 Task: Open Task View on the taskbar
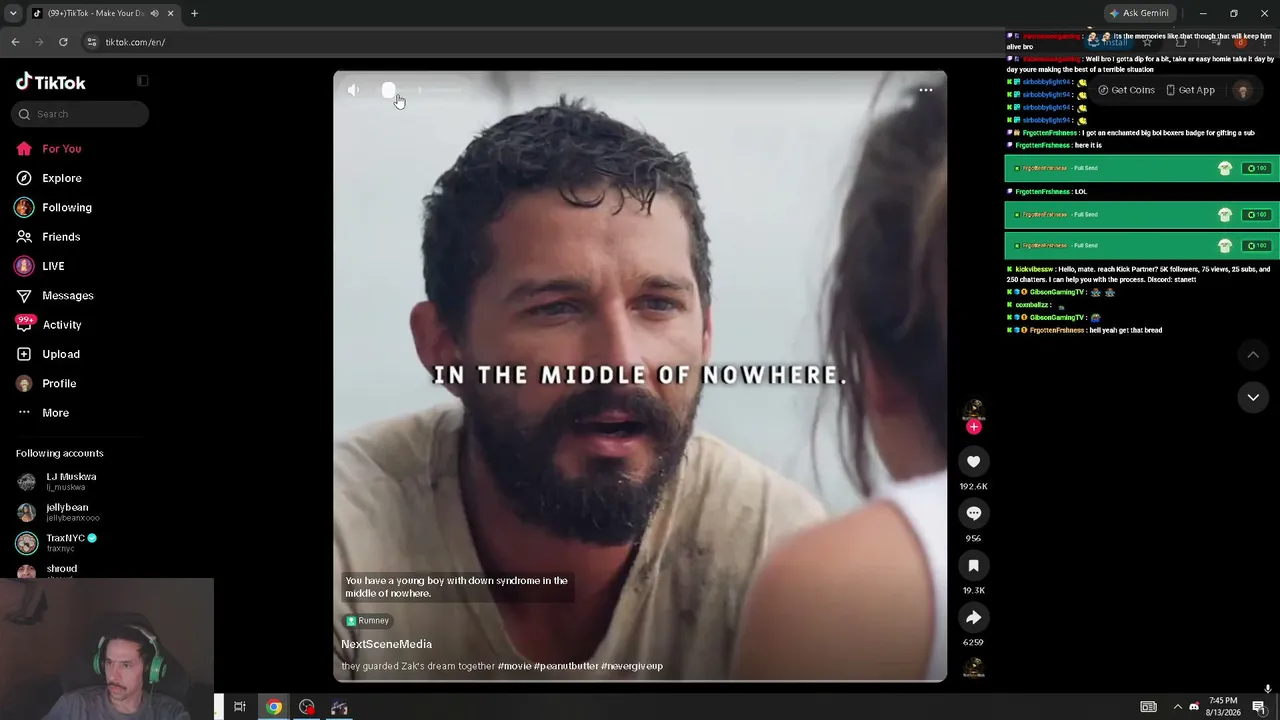tap(240, 707)
